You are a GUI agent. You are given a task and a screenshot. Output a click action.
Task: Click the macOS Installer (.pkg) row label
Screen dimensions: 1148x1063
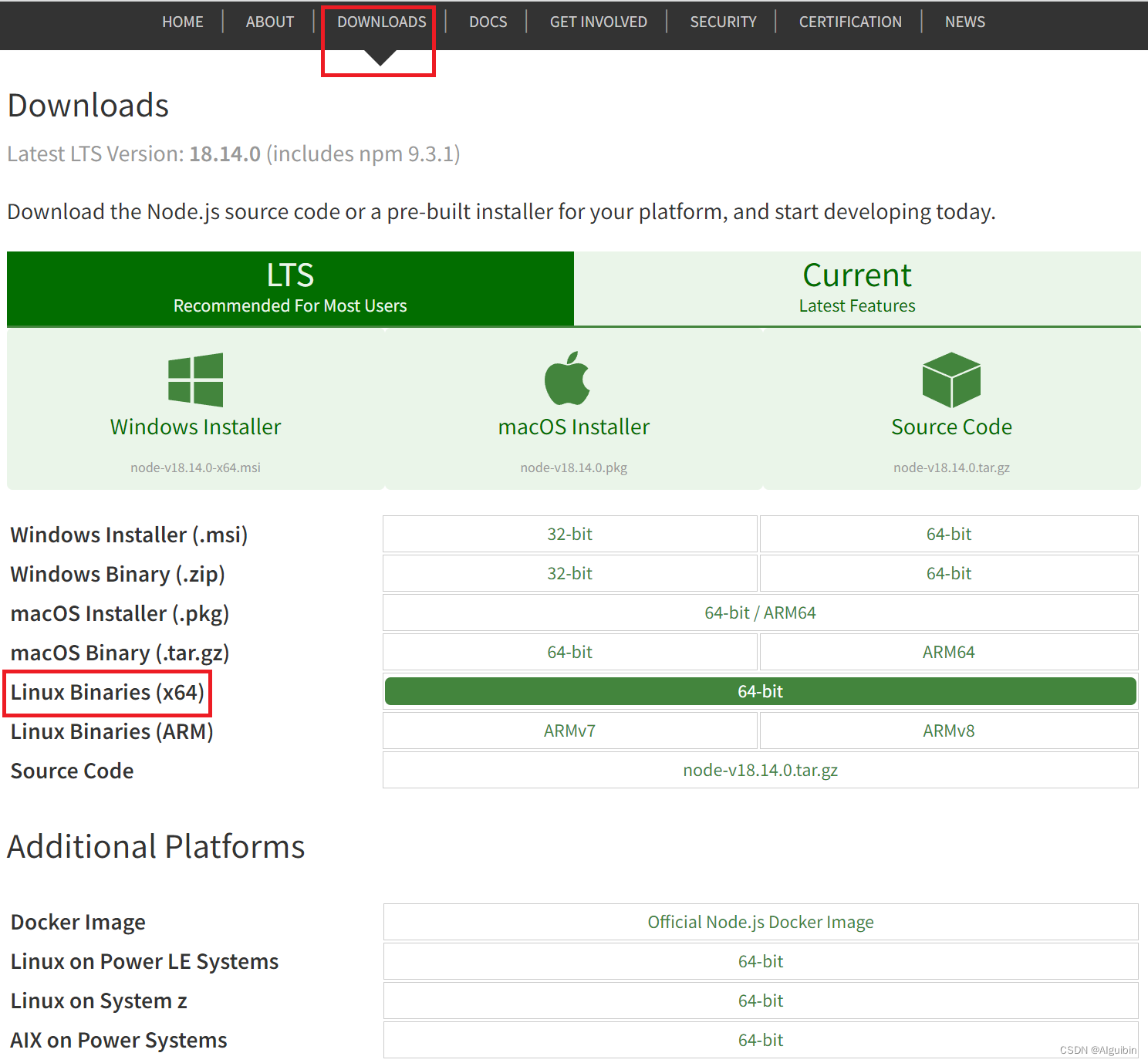point(120,613)
